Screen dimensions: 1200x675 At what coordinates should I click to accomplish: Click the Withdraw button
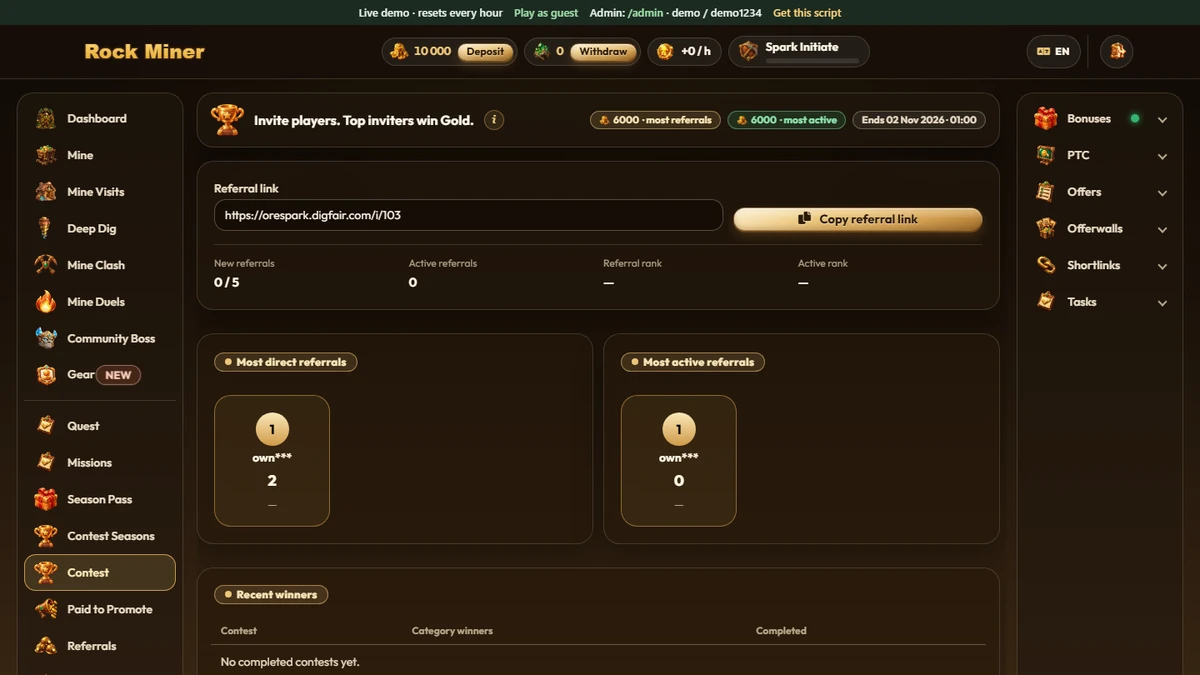tap(603, 52)
